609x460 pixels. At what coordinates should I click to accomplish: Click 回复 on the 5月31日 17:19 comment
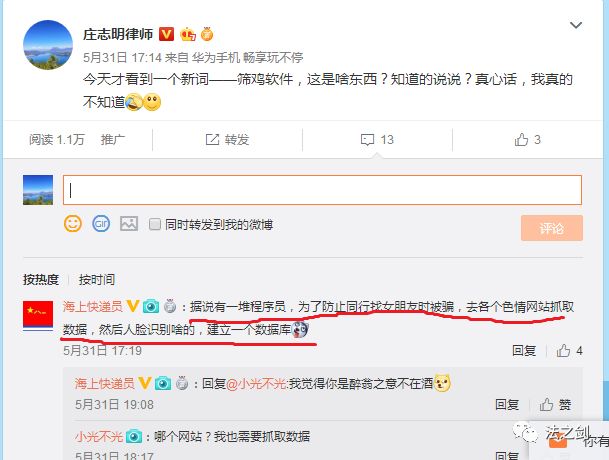pos(524,350)
